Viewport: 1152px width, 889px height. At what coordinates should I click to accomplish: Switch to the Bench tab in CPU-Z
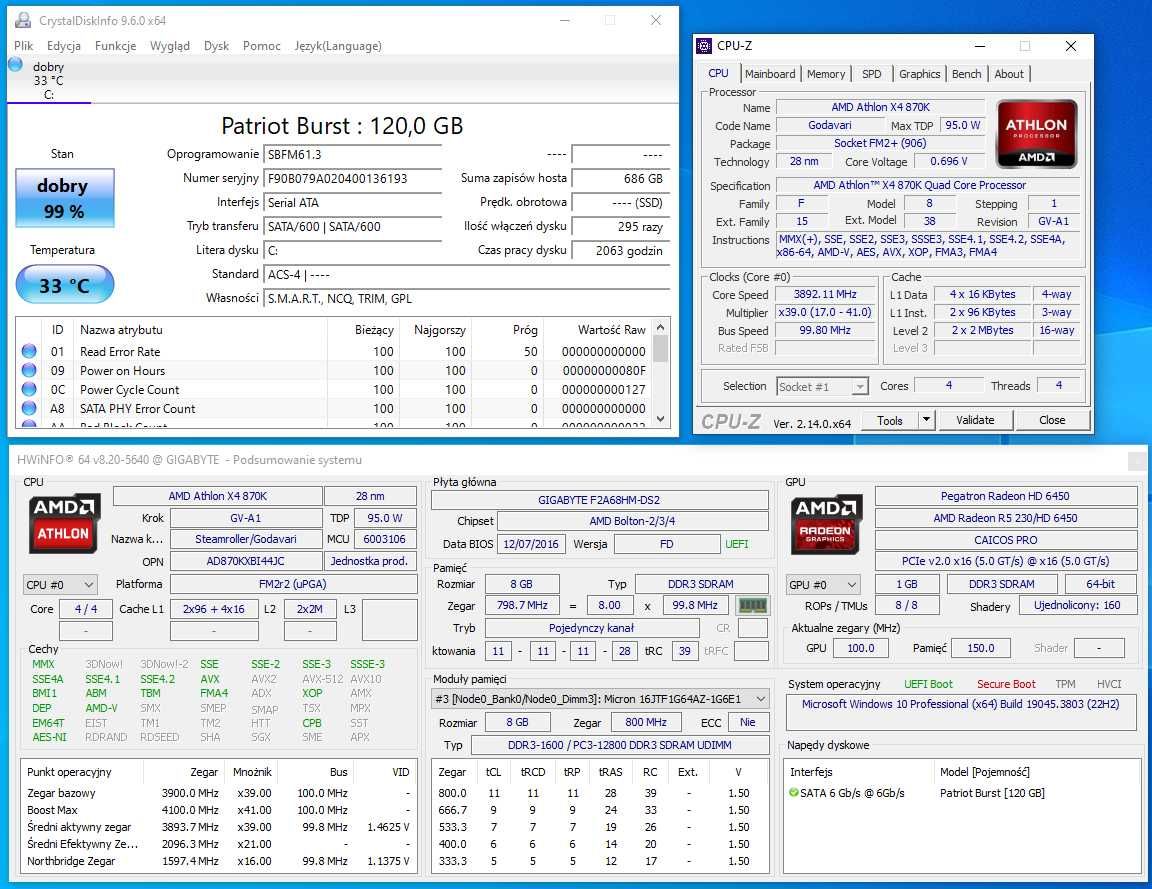[x=966, y=73]
